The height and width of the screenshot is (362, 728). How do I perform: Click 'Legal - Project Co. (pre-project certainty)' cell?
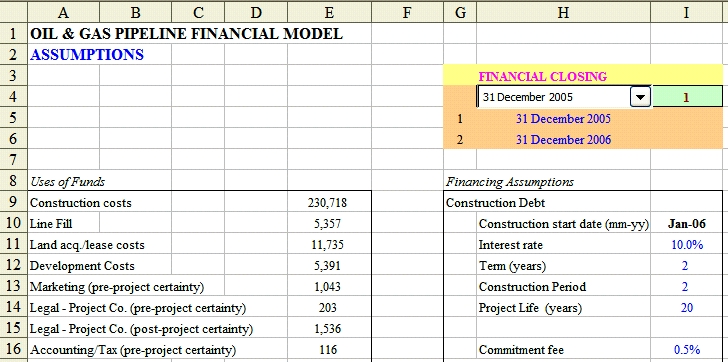point(137,308)
